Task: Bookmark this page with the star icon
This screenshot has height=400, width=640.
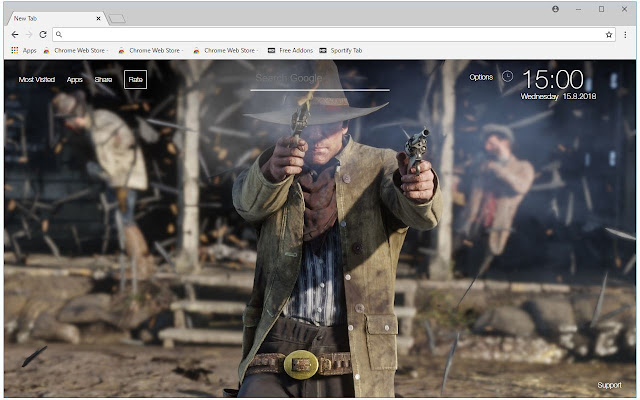Action: (609, 35)
